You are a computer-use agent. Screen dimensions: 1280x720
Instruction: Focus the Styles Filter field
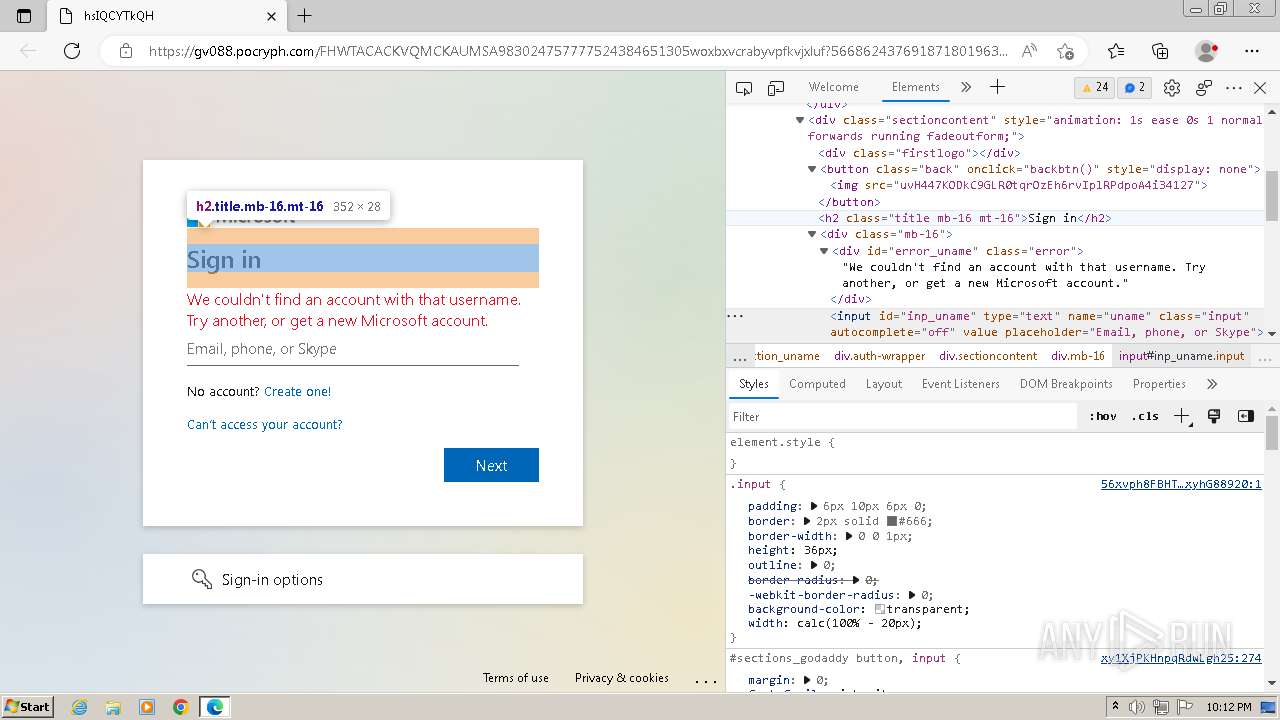click(905, 417)
